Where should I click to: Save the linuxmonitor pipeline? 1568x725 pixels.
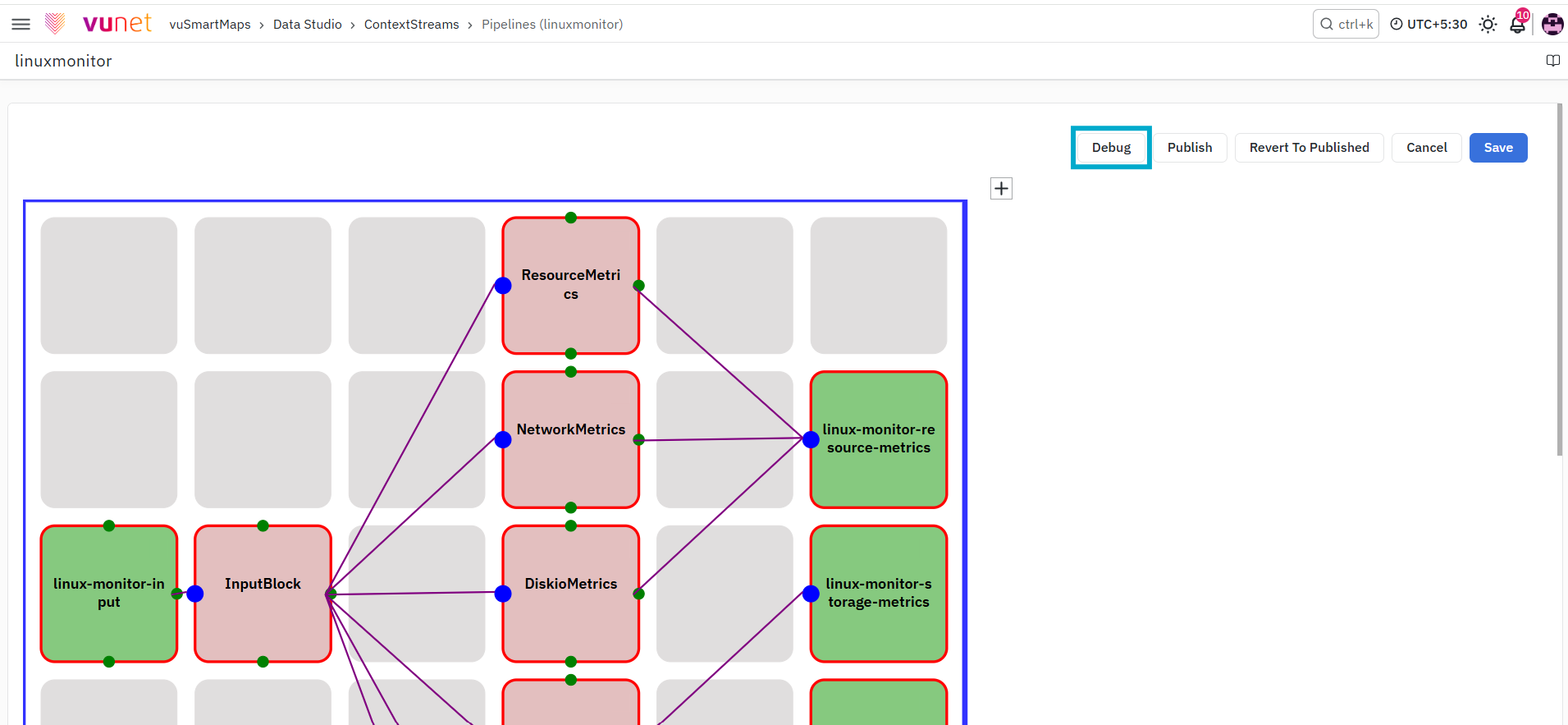pos(1498,148)
